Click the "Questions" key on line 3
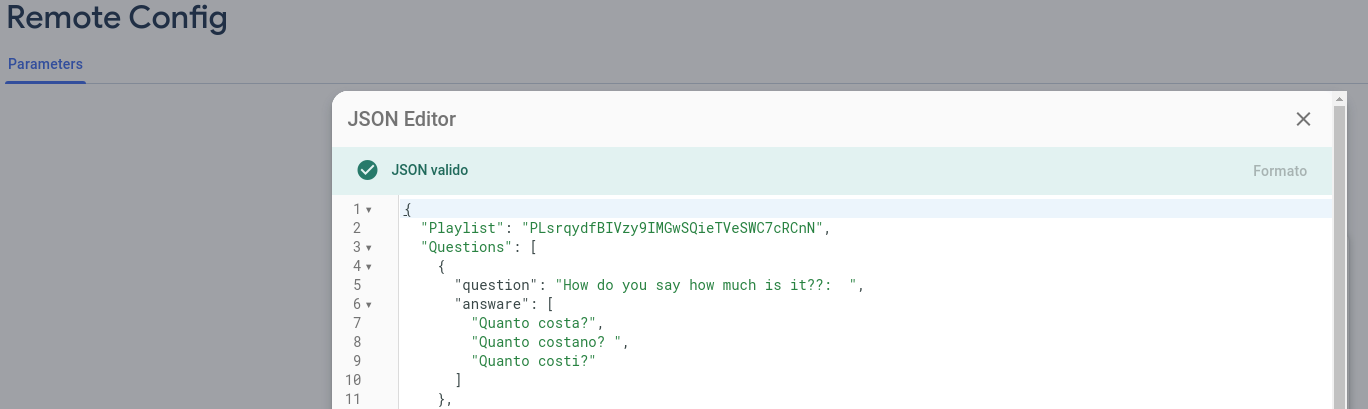1368x409 pixels. pyautogui.click(x=466, y=247)
